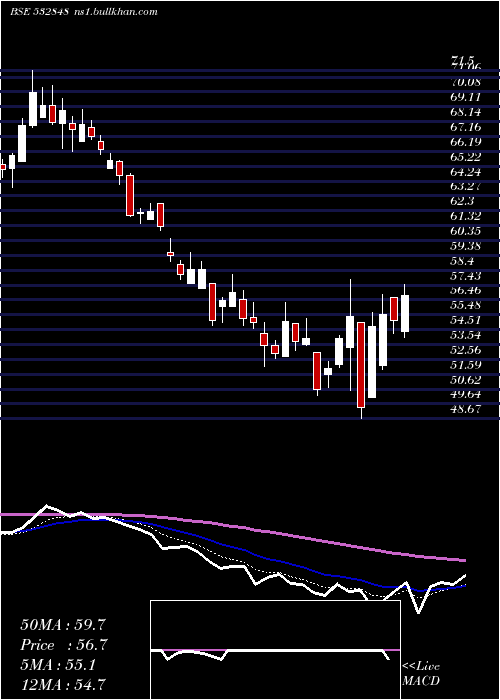Click the 50MA : 59.7 readout

[x=63, y=625]
